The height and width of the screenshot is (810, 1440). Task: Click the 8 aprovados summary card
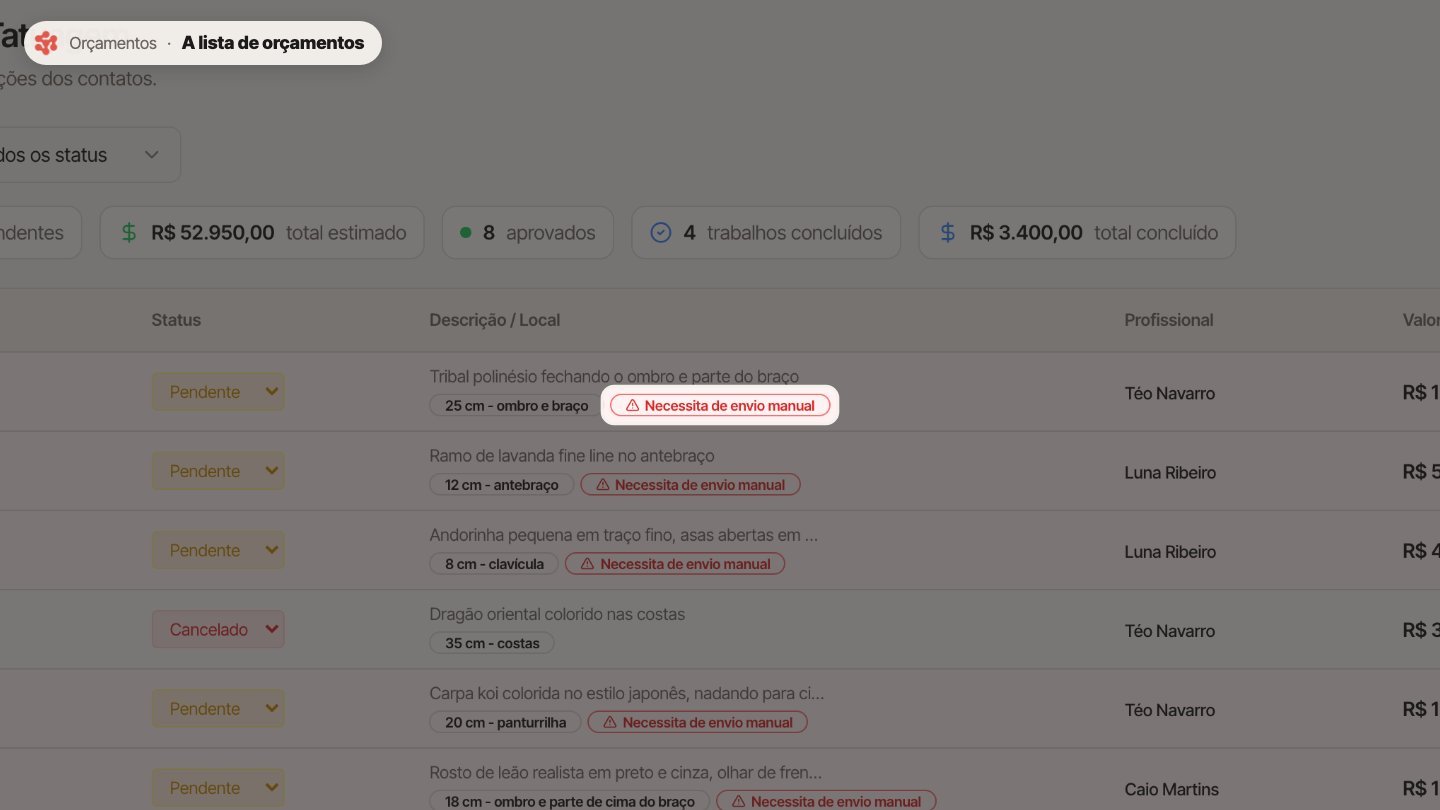(x=527, y=233)
